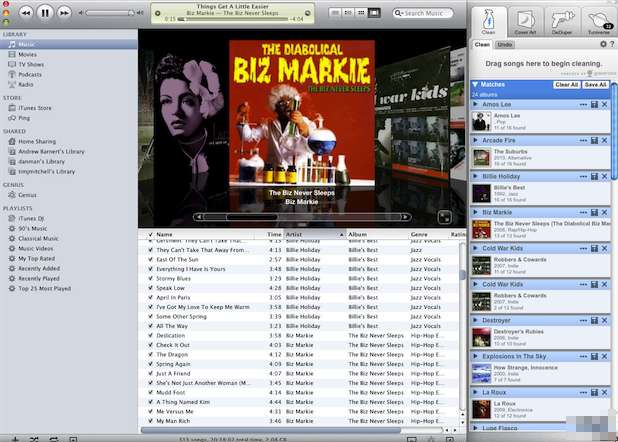The image size is (618, 442).
Task: Uncheck the song Dedication
Action: (150, 336)
